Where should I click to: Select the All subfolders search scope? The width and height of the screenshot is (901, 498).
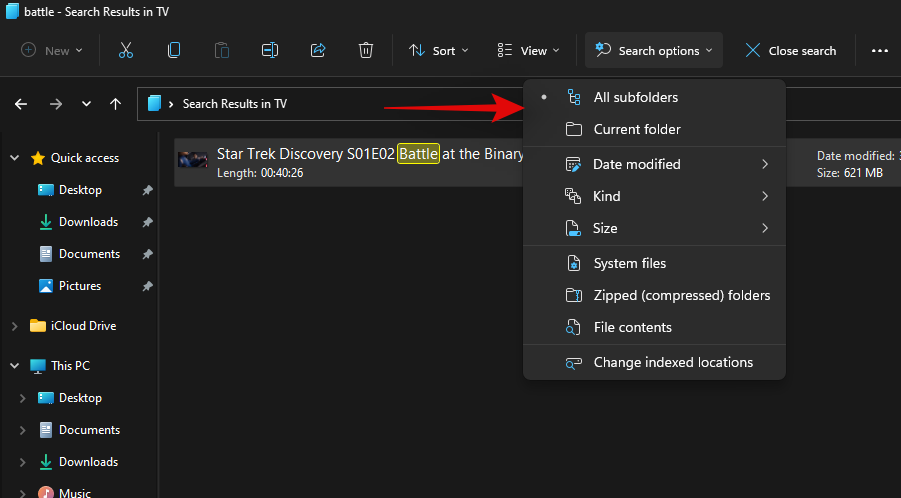(635, 97)
